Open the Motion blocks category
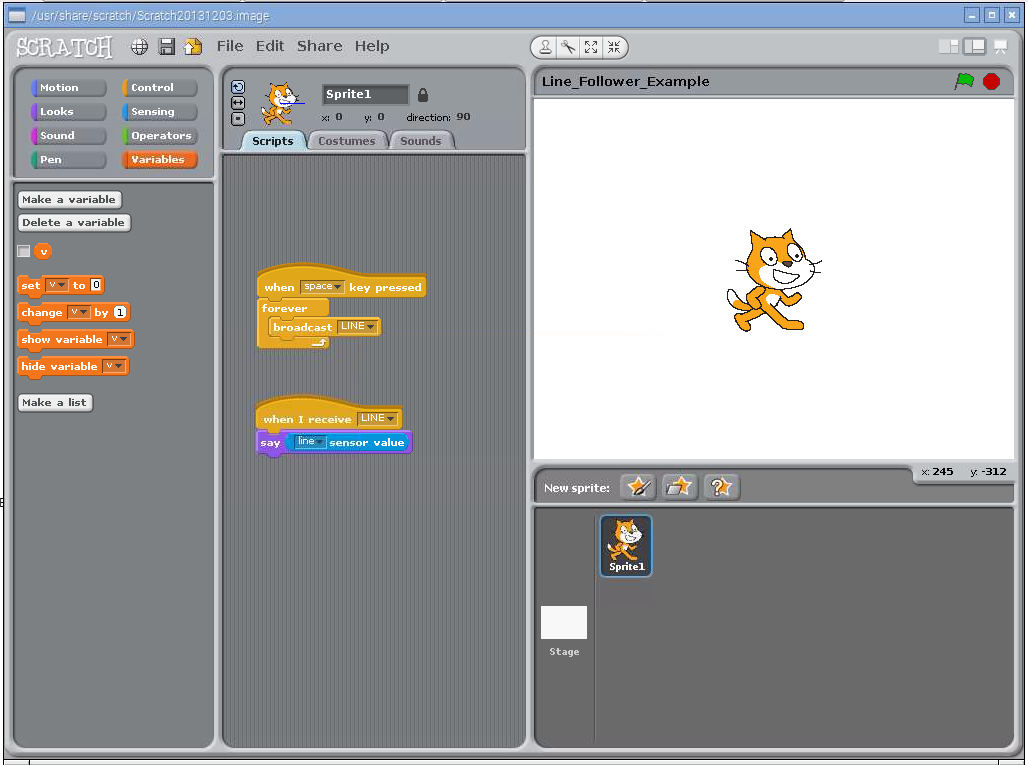The image size is (1028, 765). click(x=68, y=87)
